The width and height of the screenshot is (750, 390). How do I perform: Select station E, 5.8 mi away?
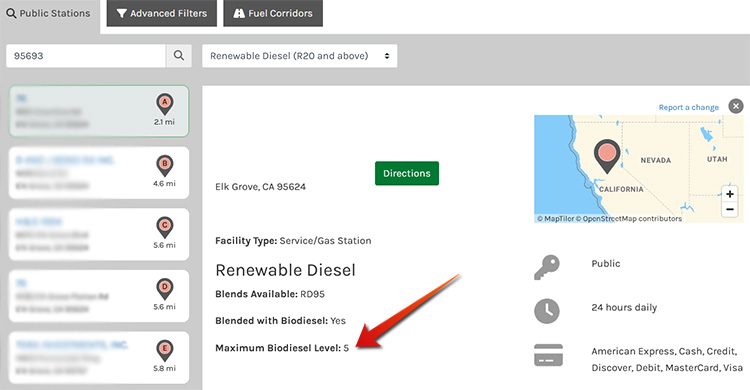click(x=99, y=357)
